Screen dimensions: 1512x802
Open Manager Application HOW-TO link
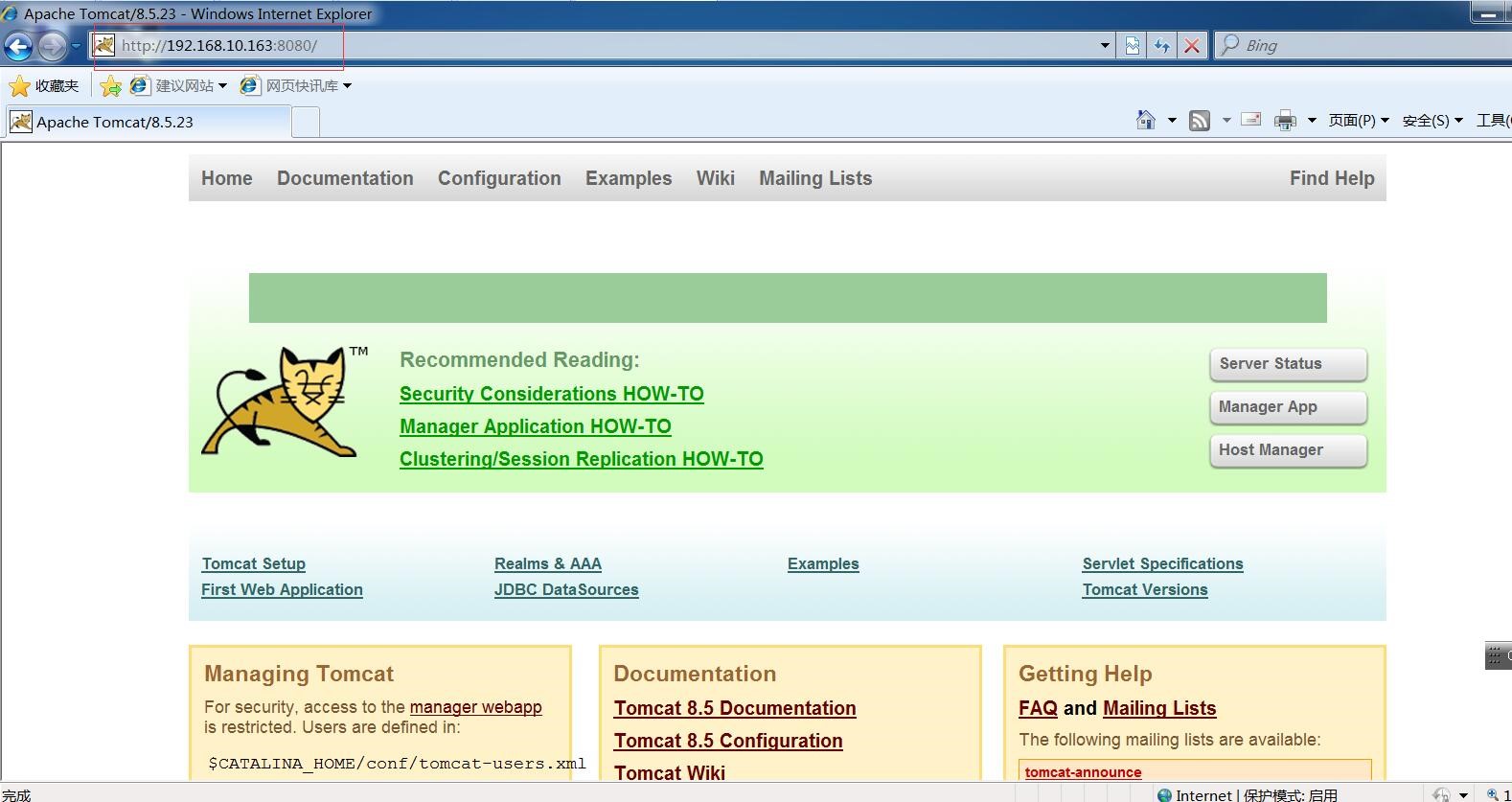[x=535, y=426]
